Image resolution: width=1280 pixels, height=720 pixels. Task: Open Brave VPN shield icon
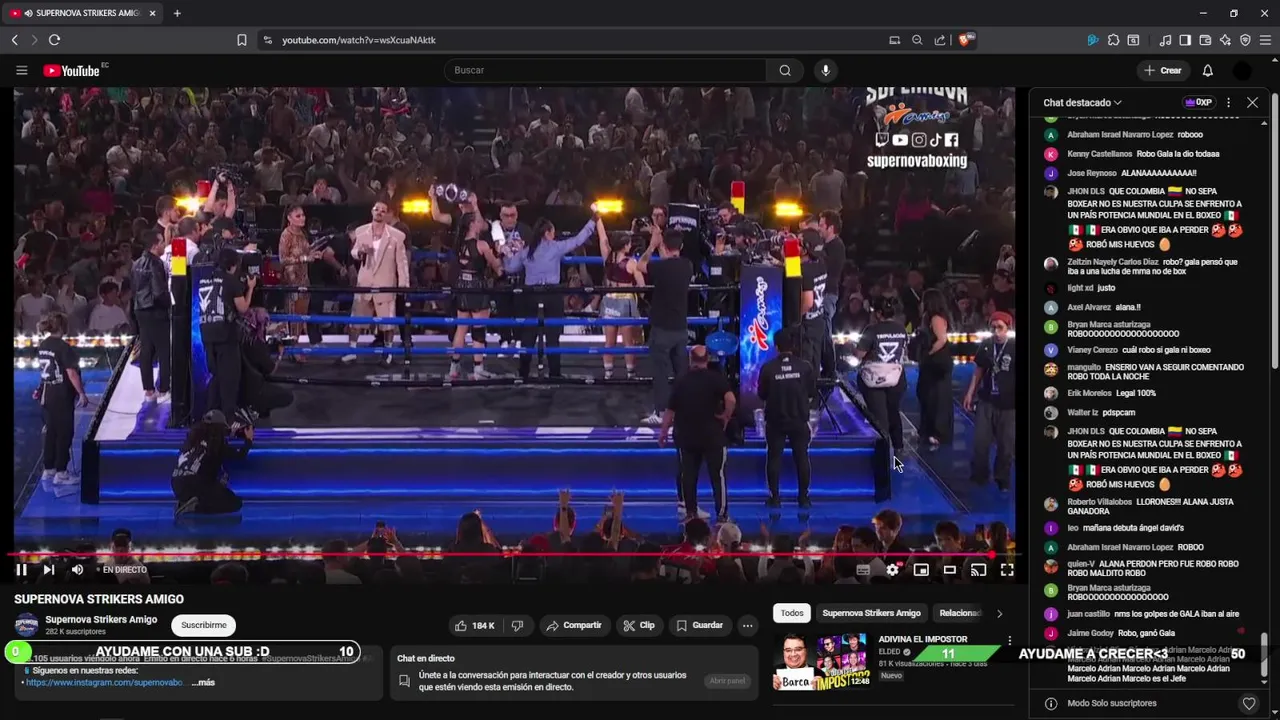pos(1245,40)
